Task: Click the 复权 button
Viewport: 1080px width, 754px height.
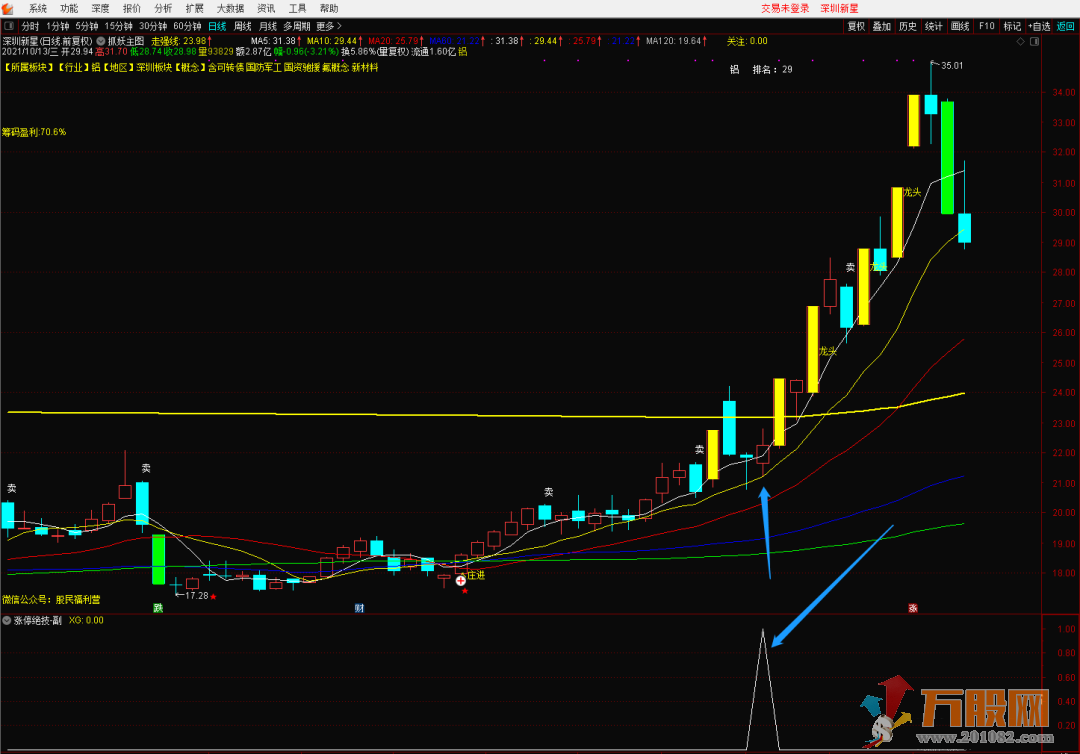Action: 856,26
